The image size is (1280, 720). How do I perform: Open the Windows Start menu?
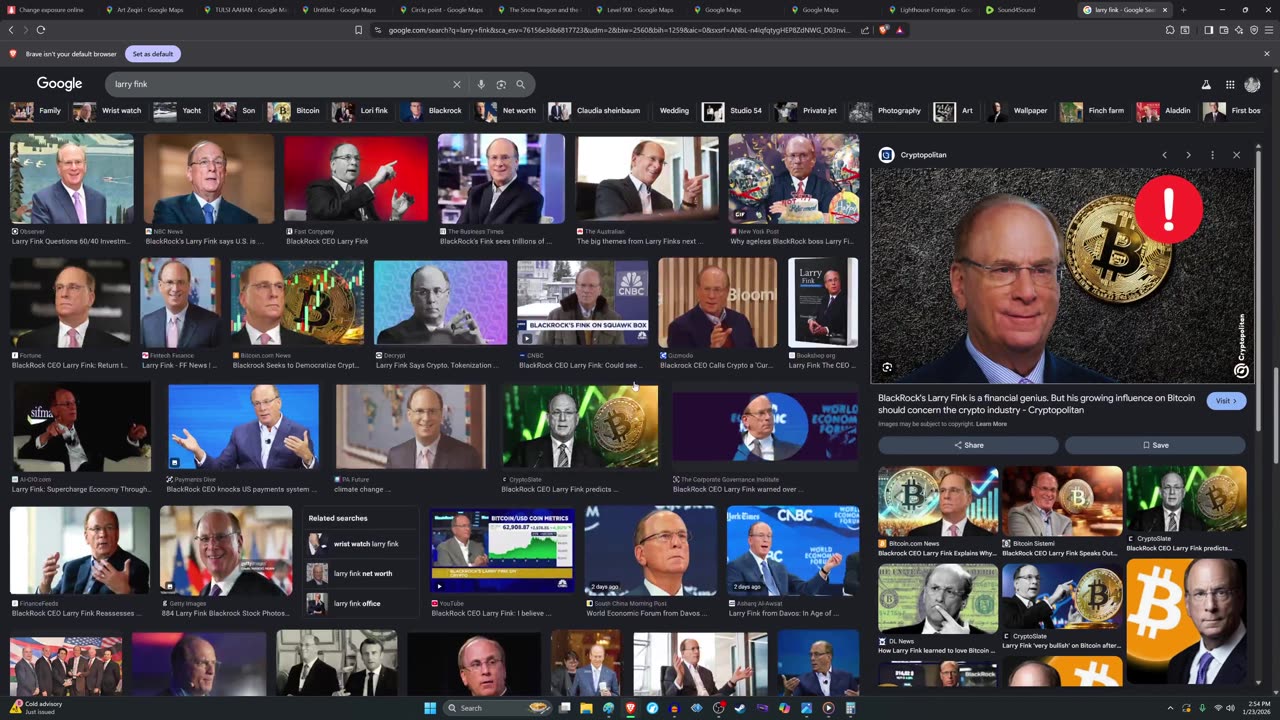coord(430,708)
